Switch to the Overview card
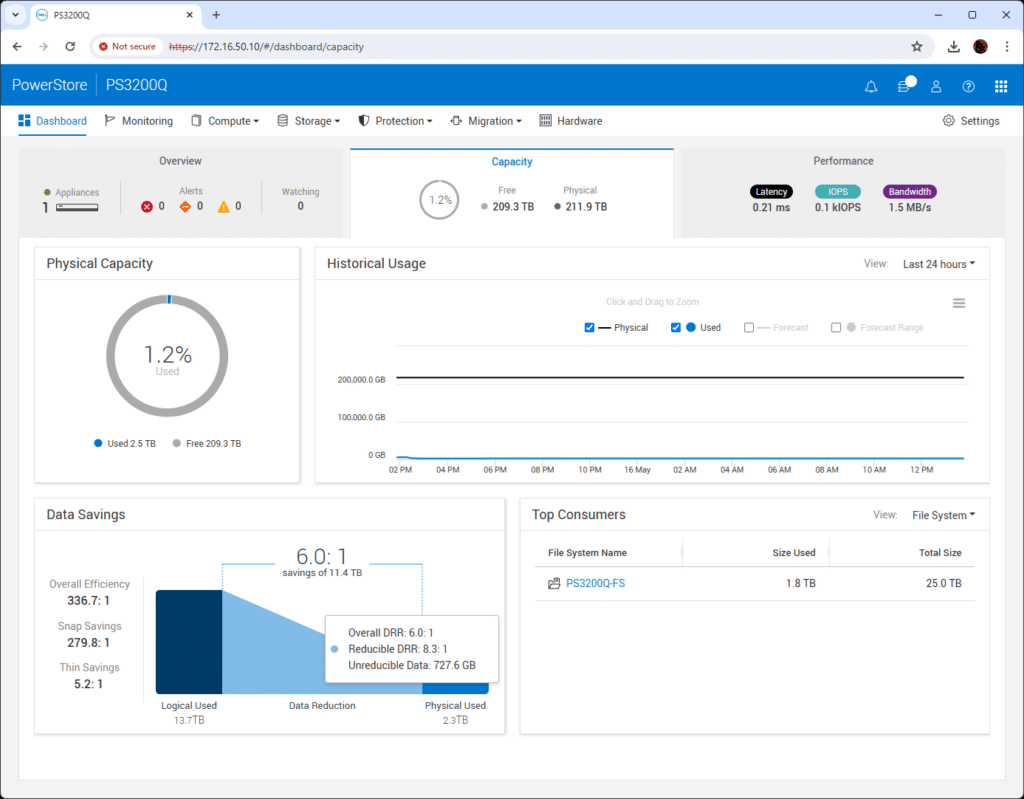1024x799 pixels. click(x=180, y=193)
